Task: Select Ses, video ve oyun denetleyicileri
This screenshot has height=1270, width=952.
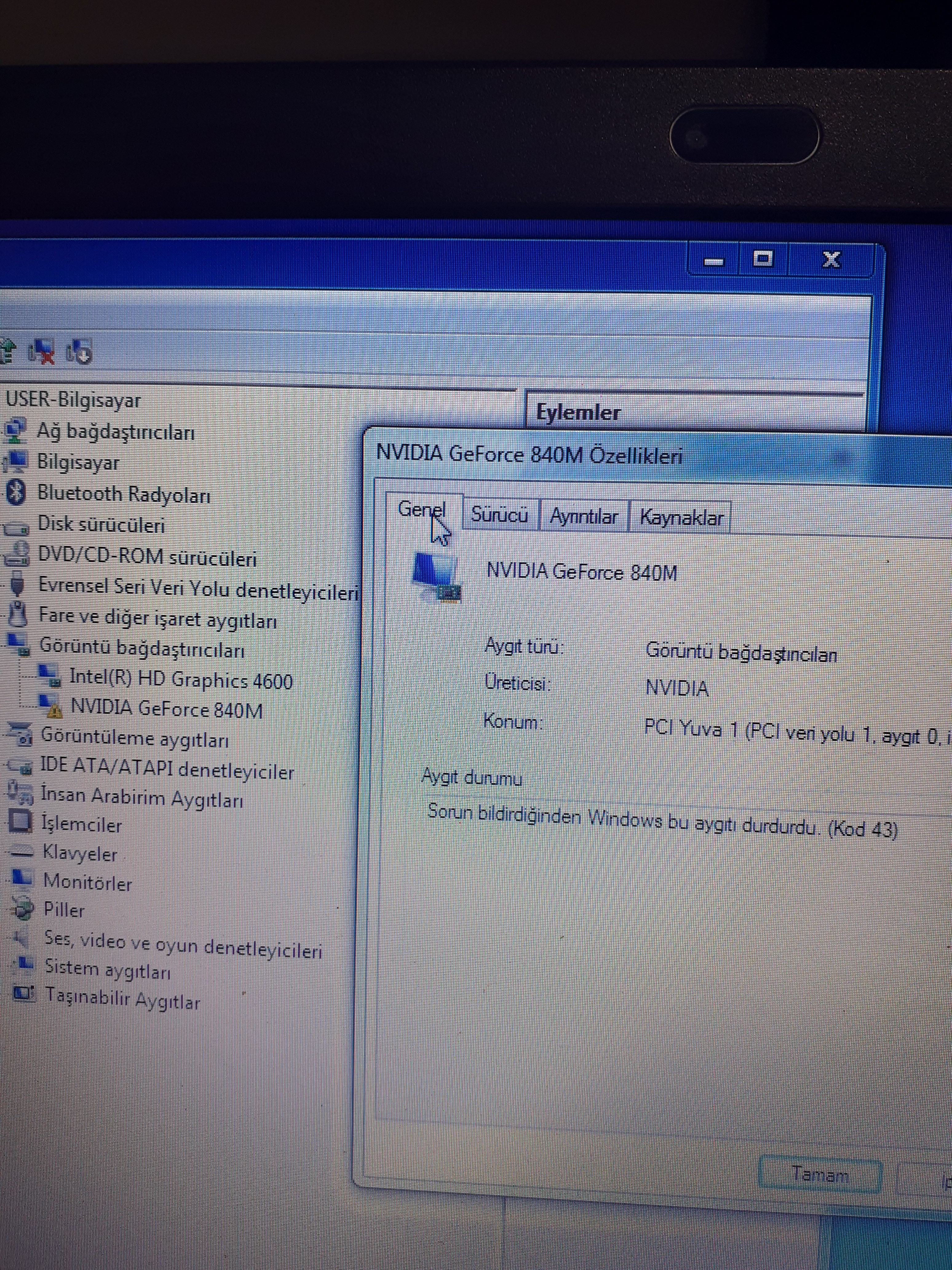Action: [x=184, y=945]
